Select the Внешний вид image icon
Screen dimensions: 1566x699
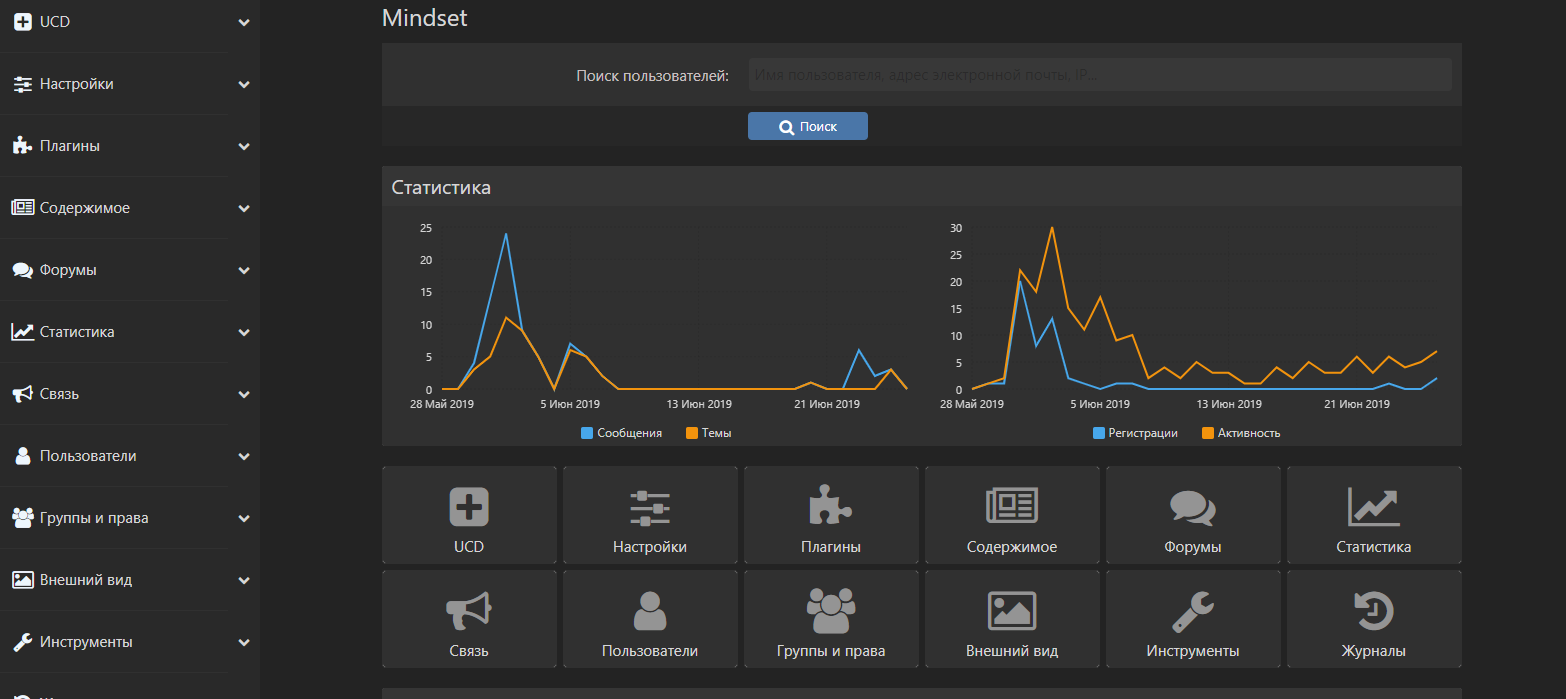pyautogui.click(x=1011, y=610)
